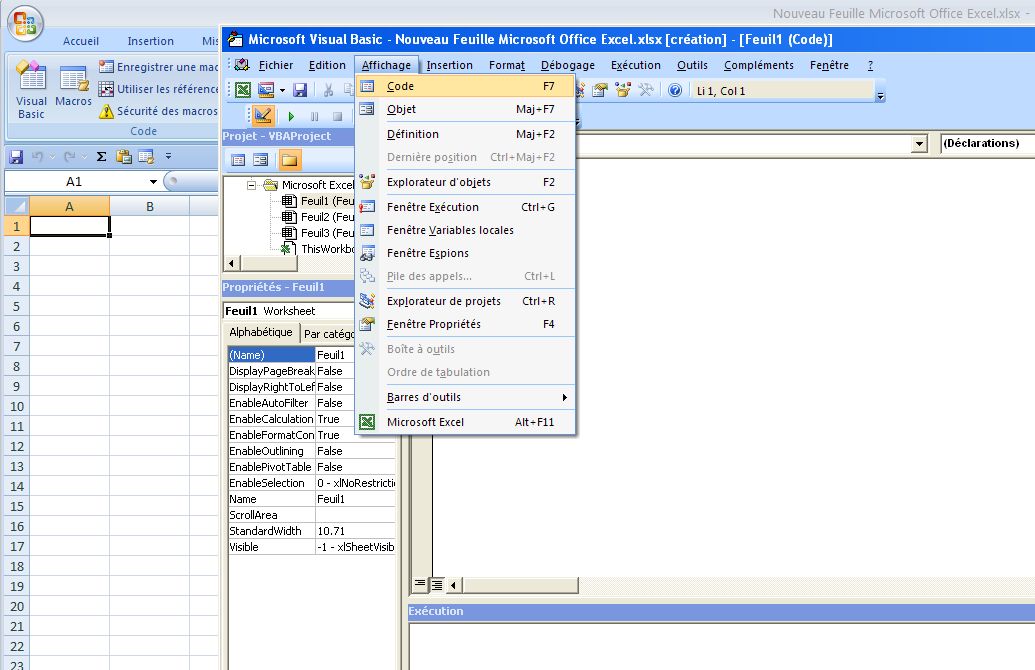Image resolution: width=1035 pixels, height=670 pixels.
Task: Click the Enregistrer une macro icon
Action: click(x=106, y=67)
